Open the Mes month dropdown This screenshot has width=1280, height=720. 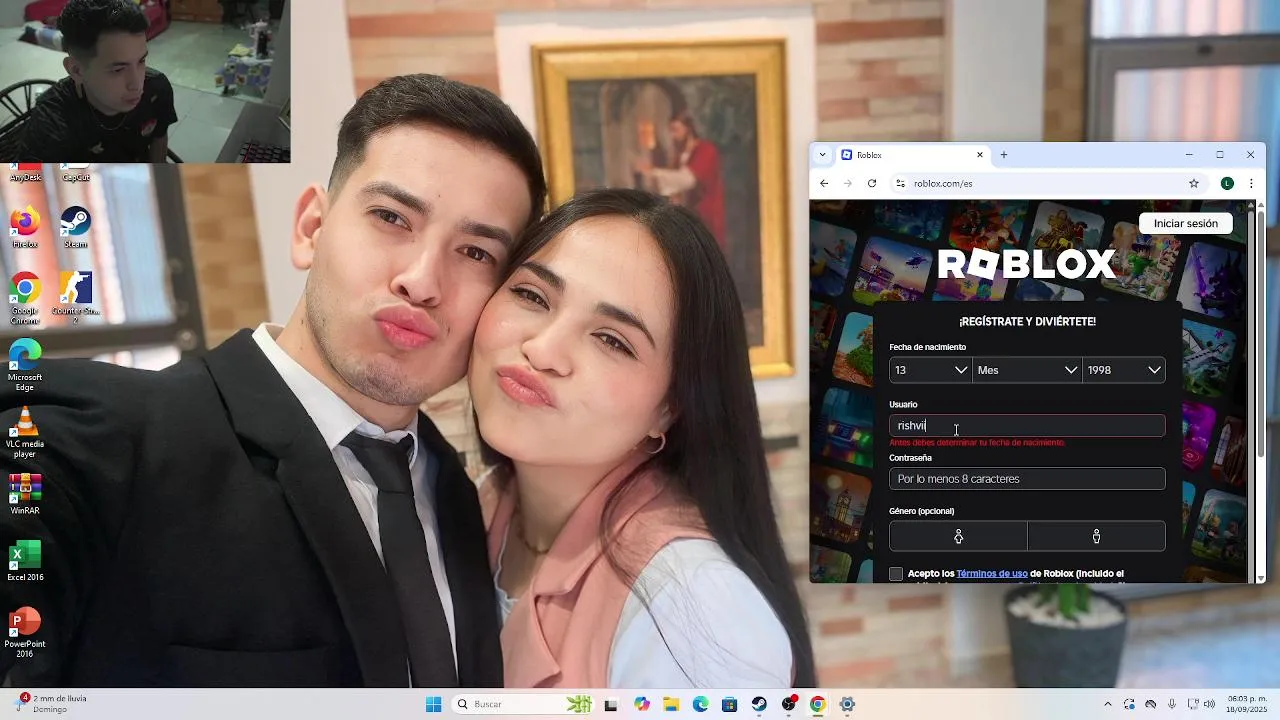click(1028, 370)
